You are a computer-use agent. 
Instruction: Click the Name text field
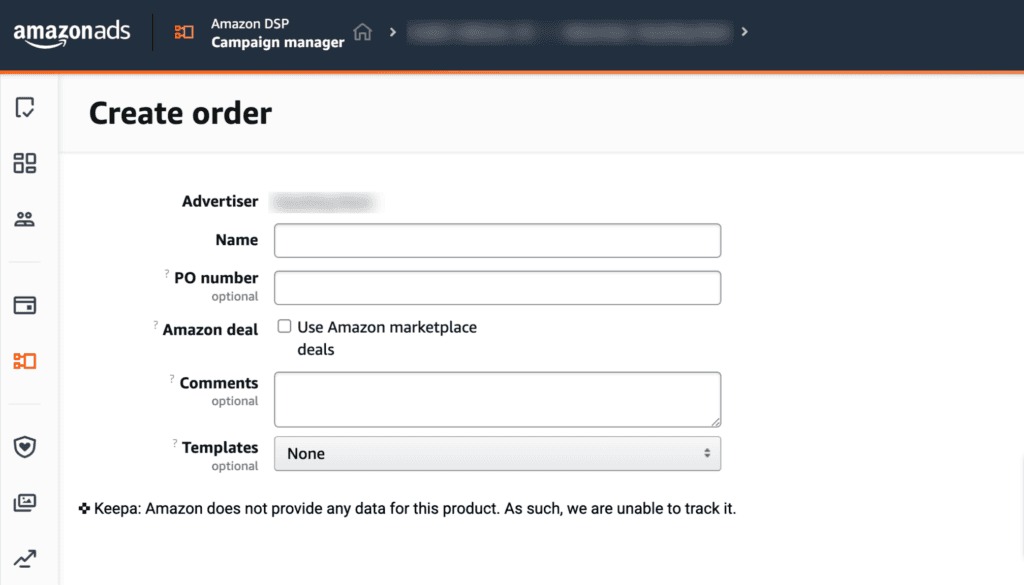497,240
